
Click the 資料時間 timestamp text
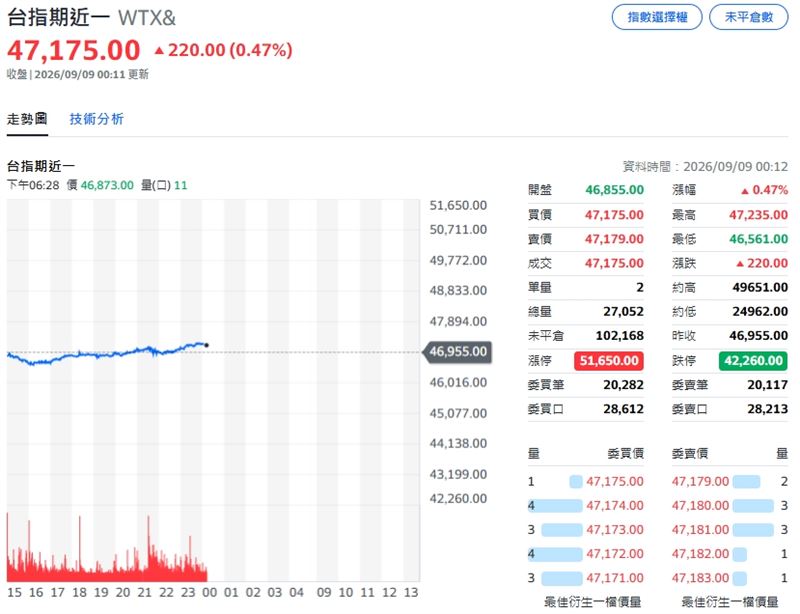click(705, 167)
